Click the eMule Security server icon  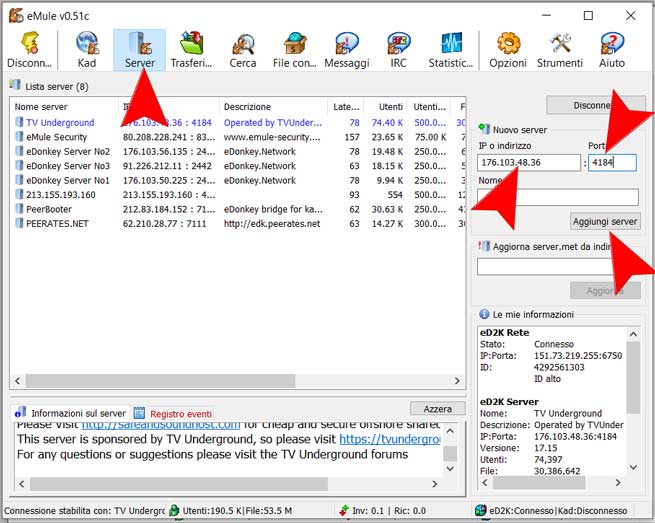point(19,137)
